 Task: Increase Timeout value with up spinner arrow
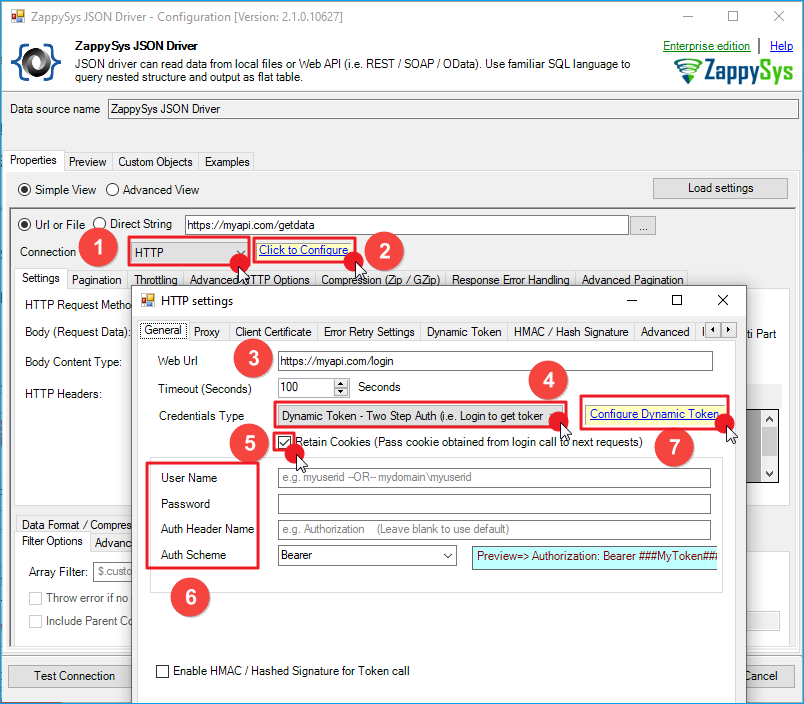(x=341, y=382)
